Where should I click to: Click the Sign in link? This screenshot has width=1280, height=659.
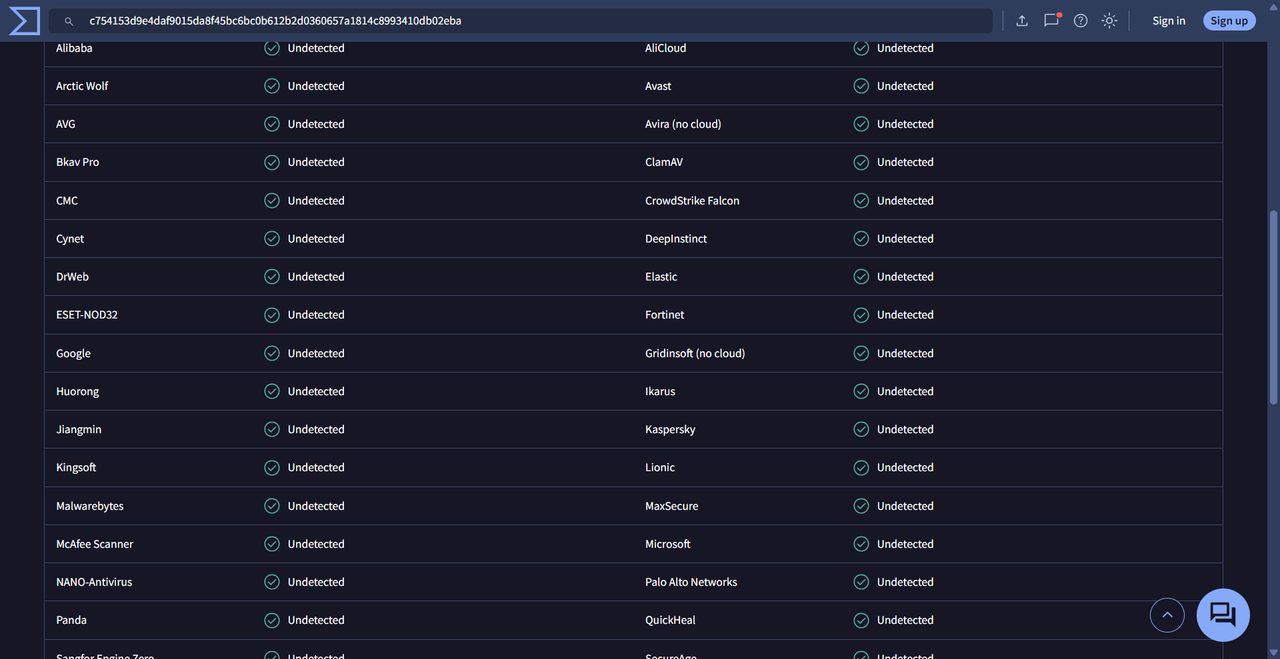pyautogui.click(x=1169, y=20)
